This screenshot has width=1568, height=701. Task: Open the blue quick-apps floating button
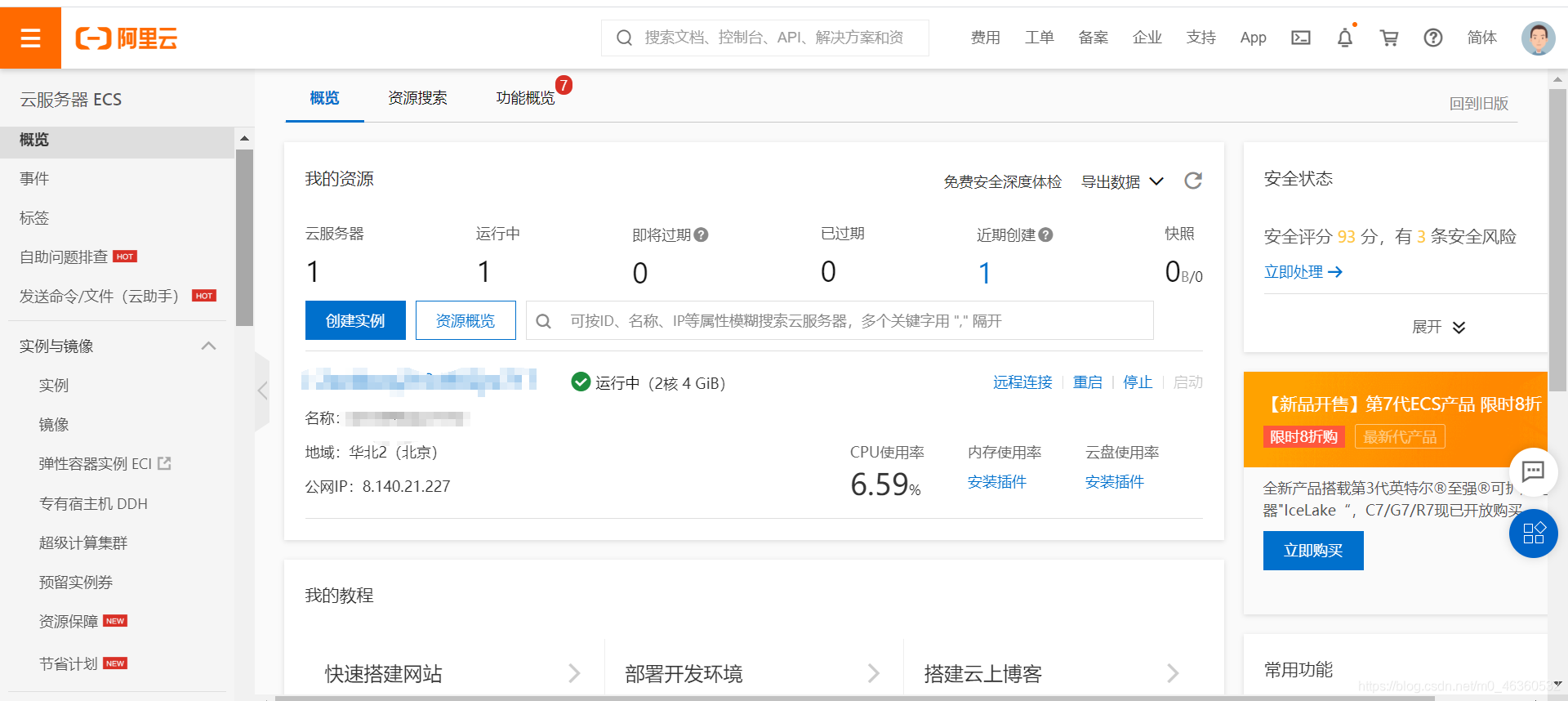pos(1534,534)
